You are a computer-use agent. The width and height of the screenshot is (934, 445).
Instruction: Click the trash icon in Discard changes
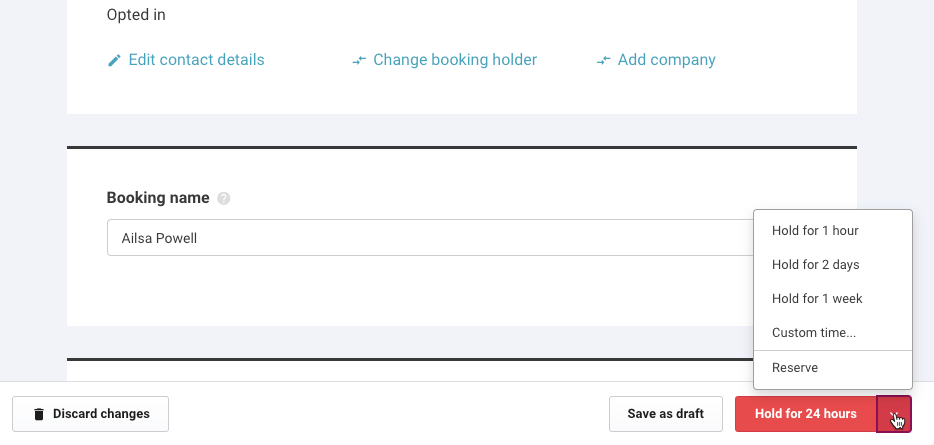39,414
